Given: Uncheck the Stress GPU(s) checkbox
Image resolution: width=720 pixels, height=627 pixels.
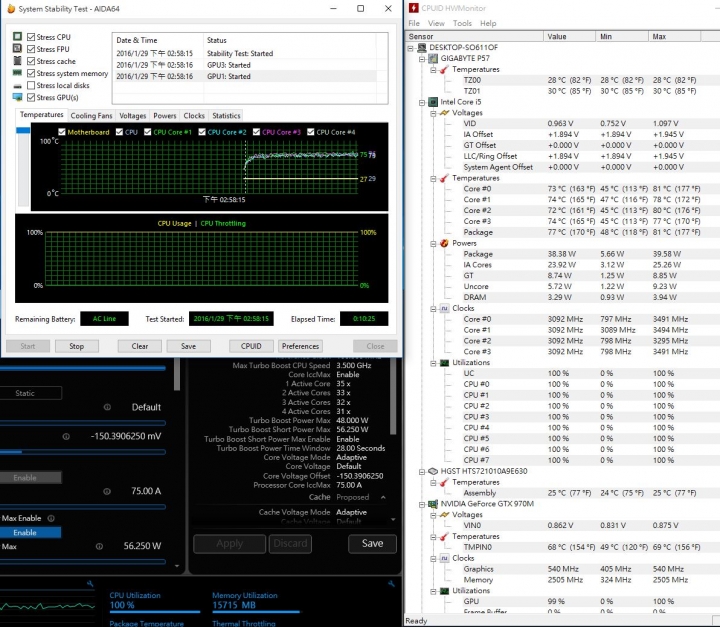Looking at the screenshot, I should point(31,98).
